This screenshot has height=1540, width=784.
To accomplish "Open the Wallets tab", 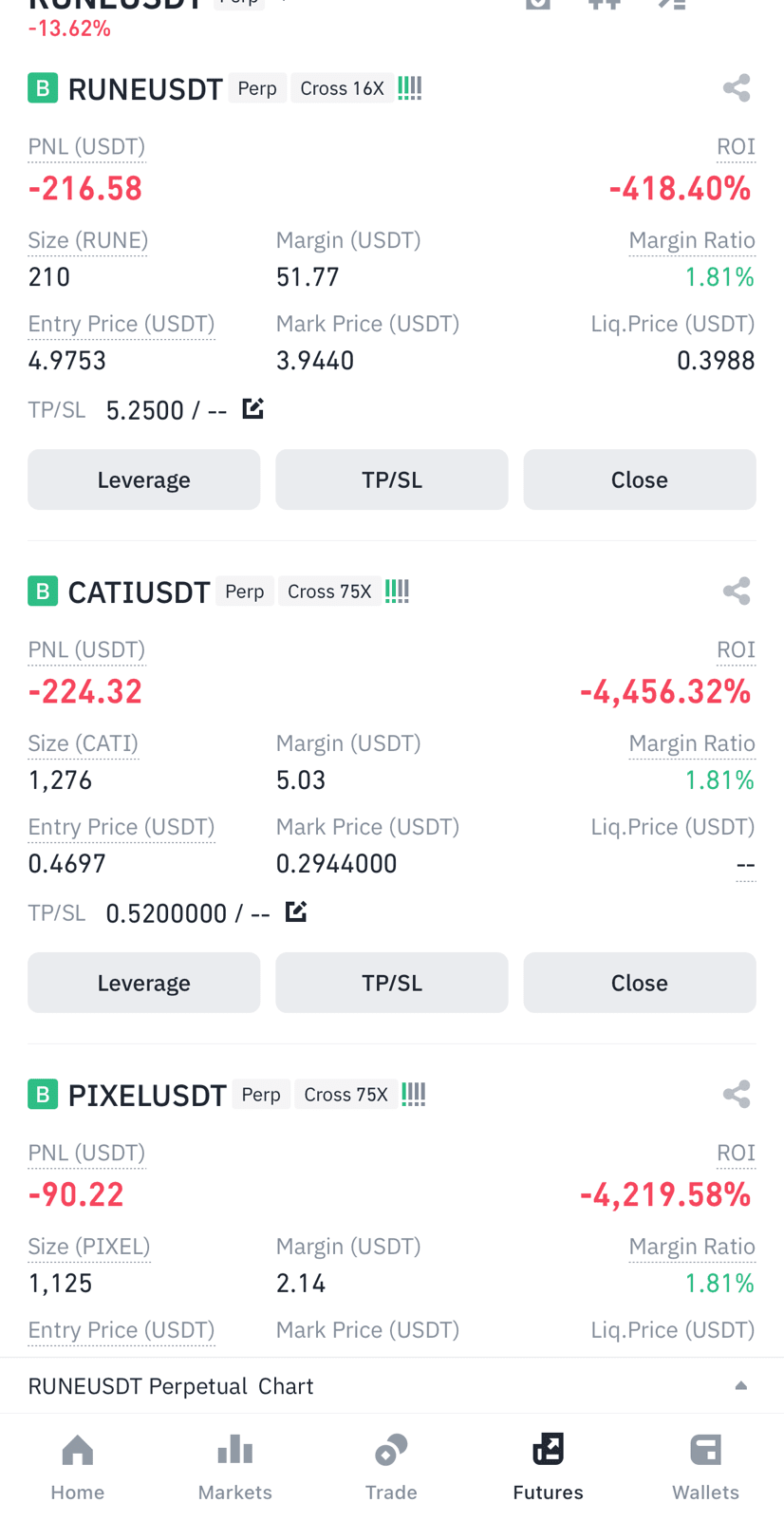I will click(x=705, y=1467).
